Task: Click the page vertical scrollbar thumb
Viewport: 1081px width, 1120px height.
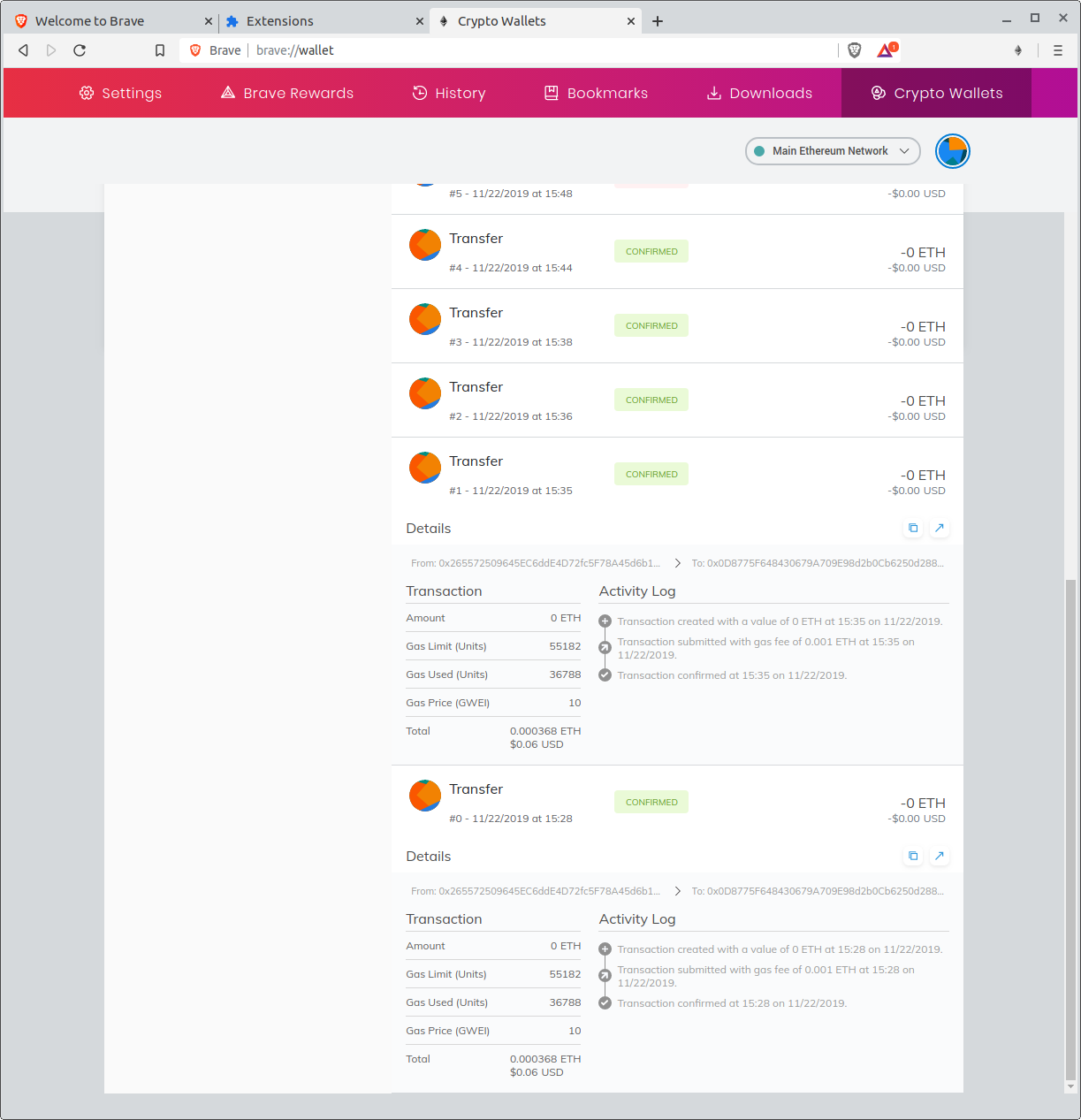Action: tap(1070, 830)
